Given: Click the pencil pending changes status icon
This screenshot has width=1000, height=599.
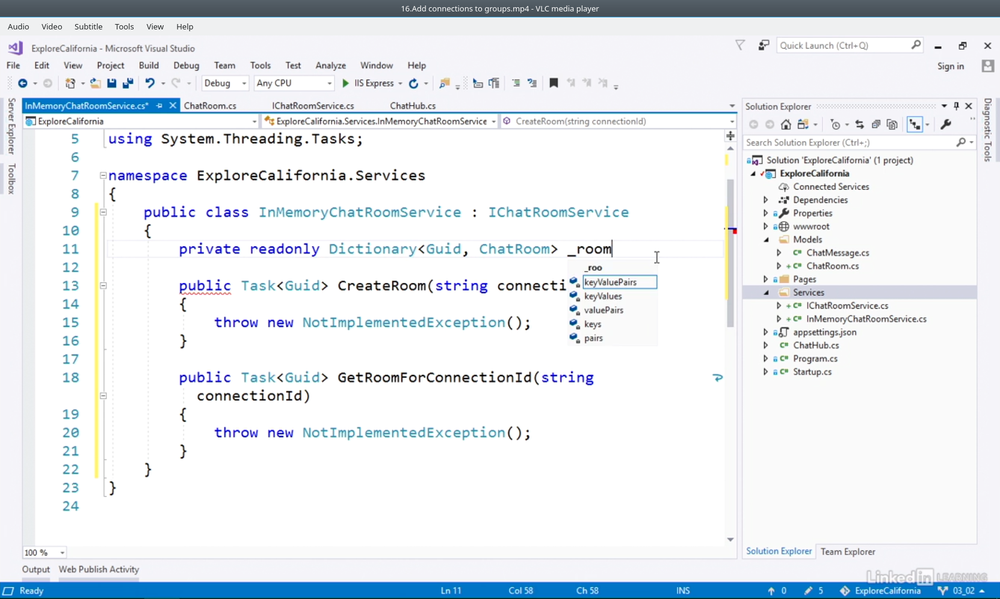Looking at the screenshot, I should tap(808, 591).
